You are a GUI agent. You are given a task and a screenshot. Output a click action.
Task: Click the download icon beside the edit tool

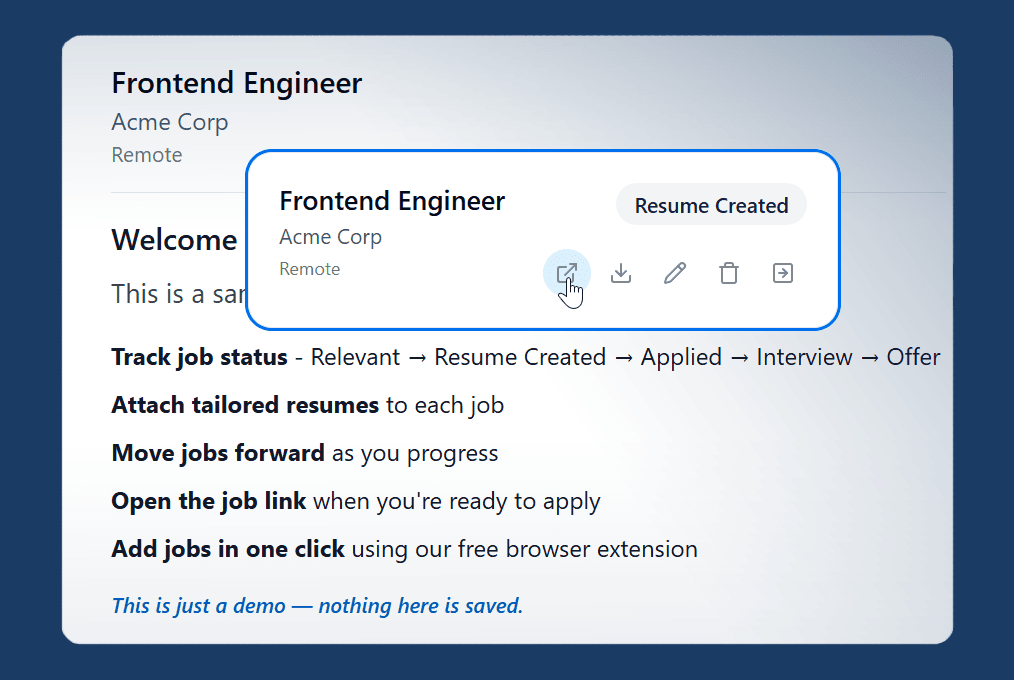[x=621, y=272]
